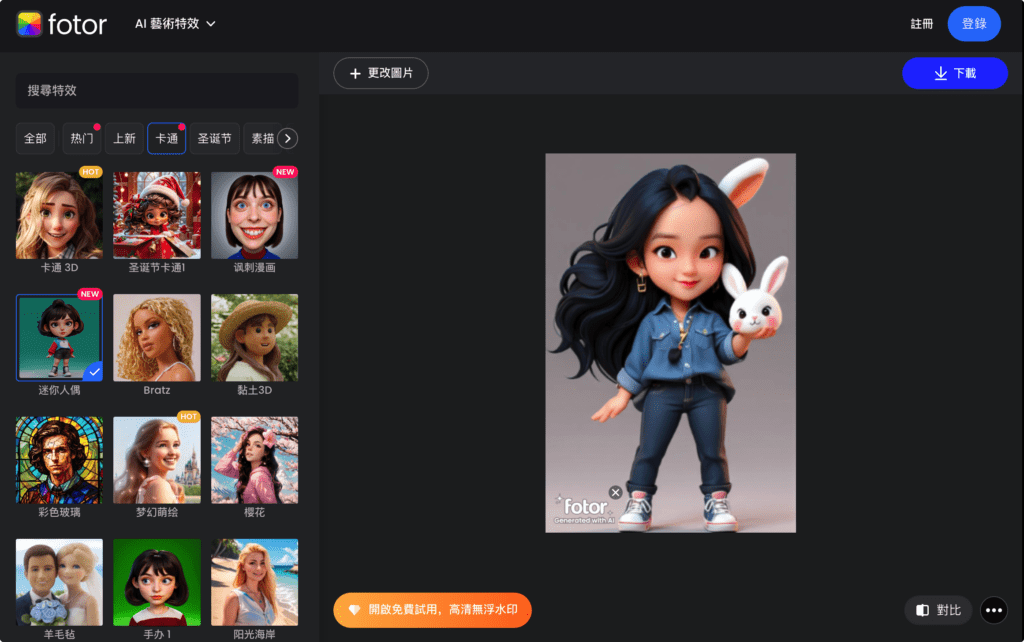Focus the 搜尋特效 search field
Viewport: 1024px width, 642px height.
157,91
